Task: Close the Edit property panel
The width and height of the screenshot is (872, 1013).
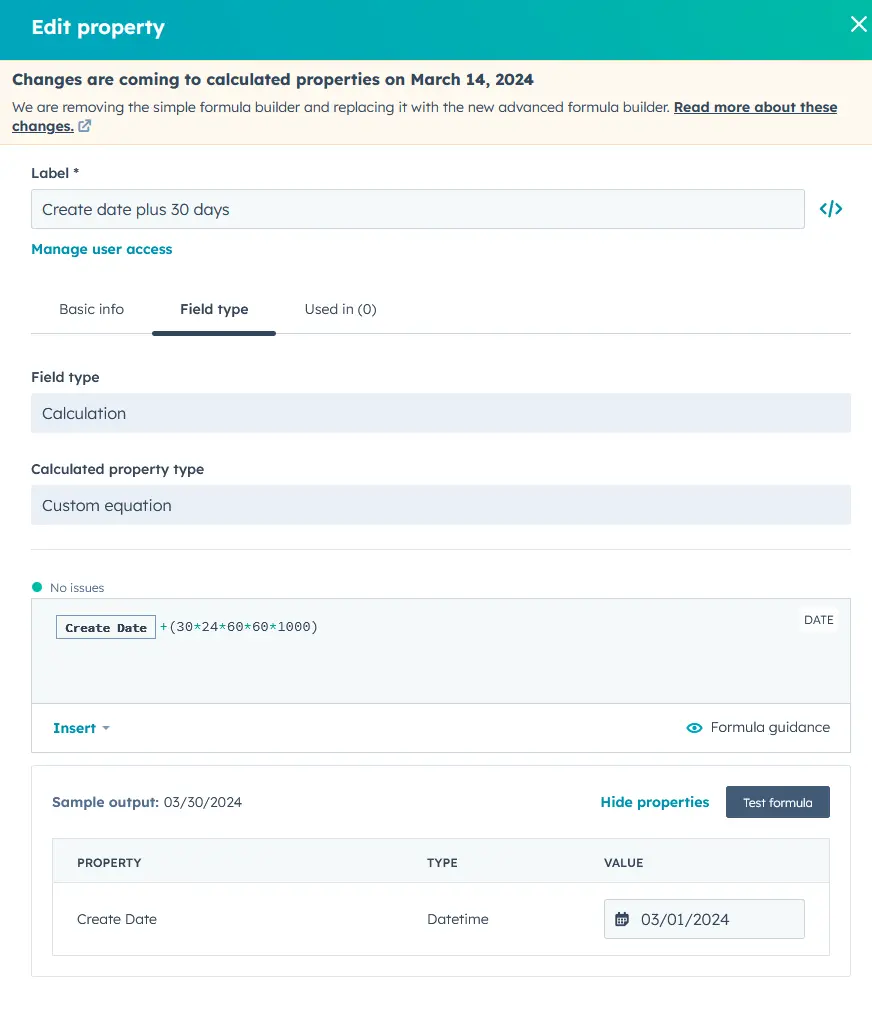Action: (858, 24)
